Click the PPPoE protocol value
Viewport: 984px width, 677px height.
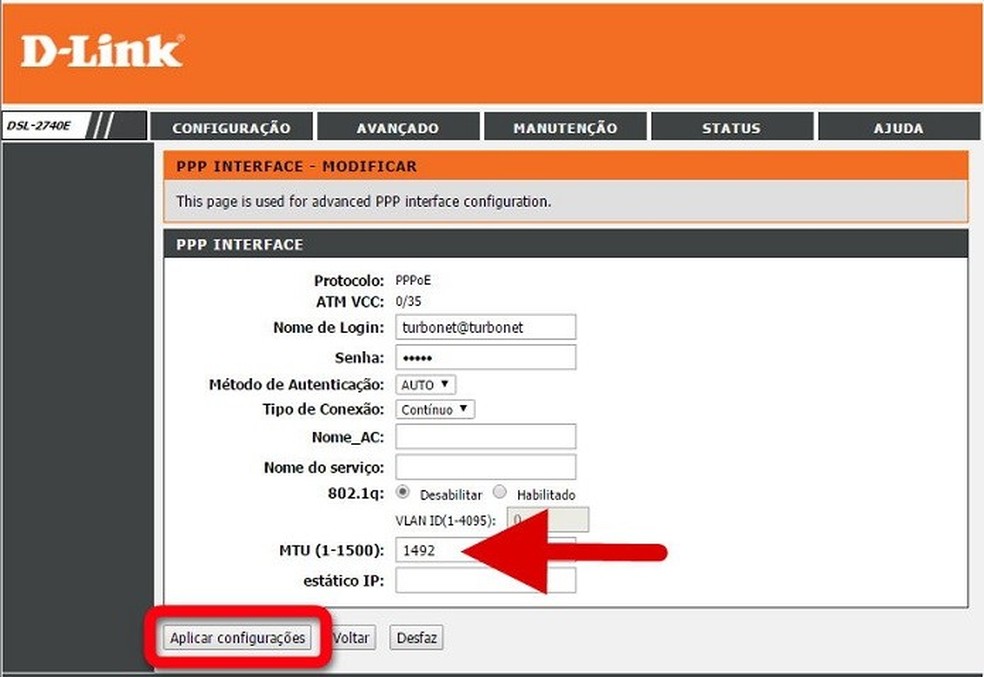tap(413, 280)
